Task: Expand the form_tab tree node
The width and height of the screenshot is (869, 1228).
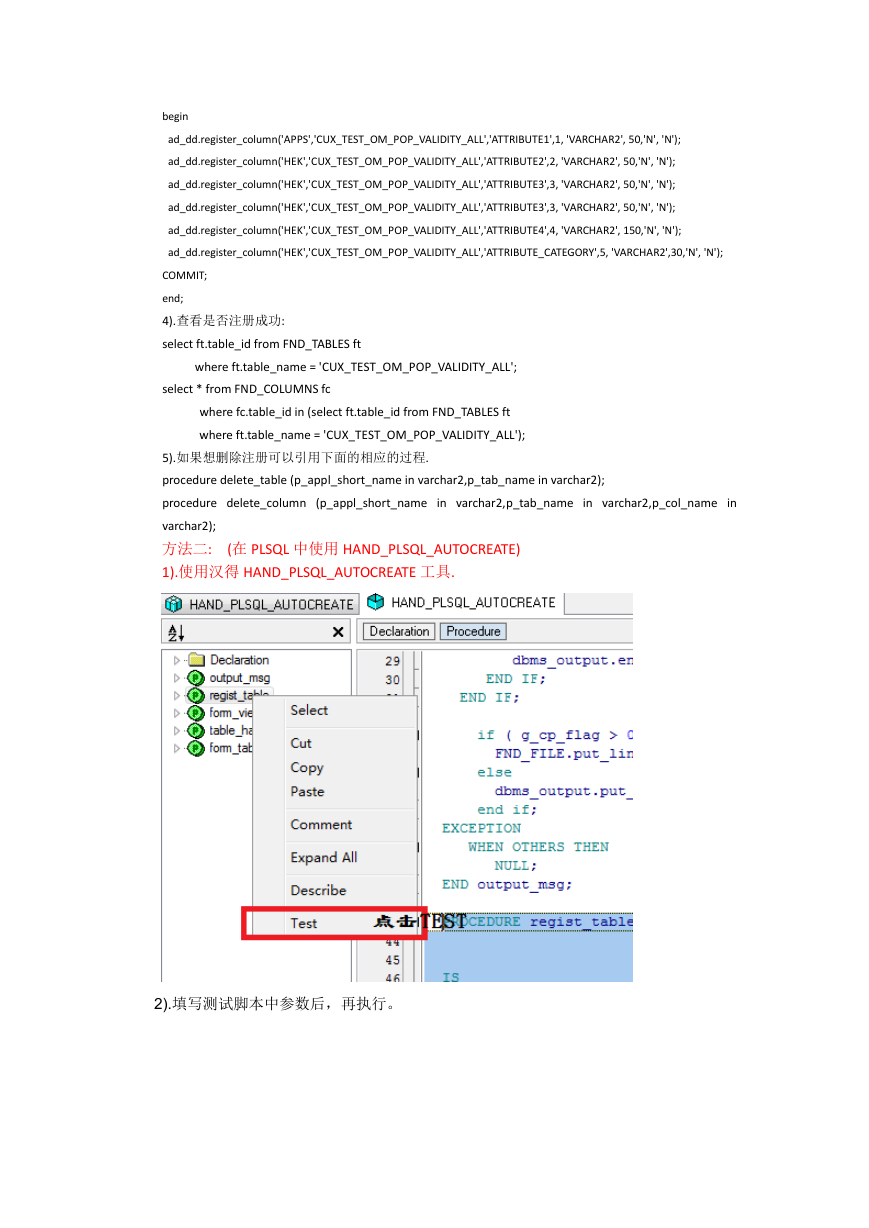Action: click(x=177, y=748)
